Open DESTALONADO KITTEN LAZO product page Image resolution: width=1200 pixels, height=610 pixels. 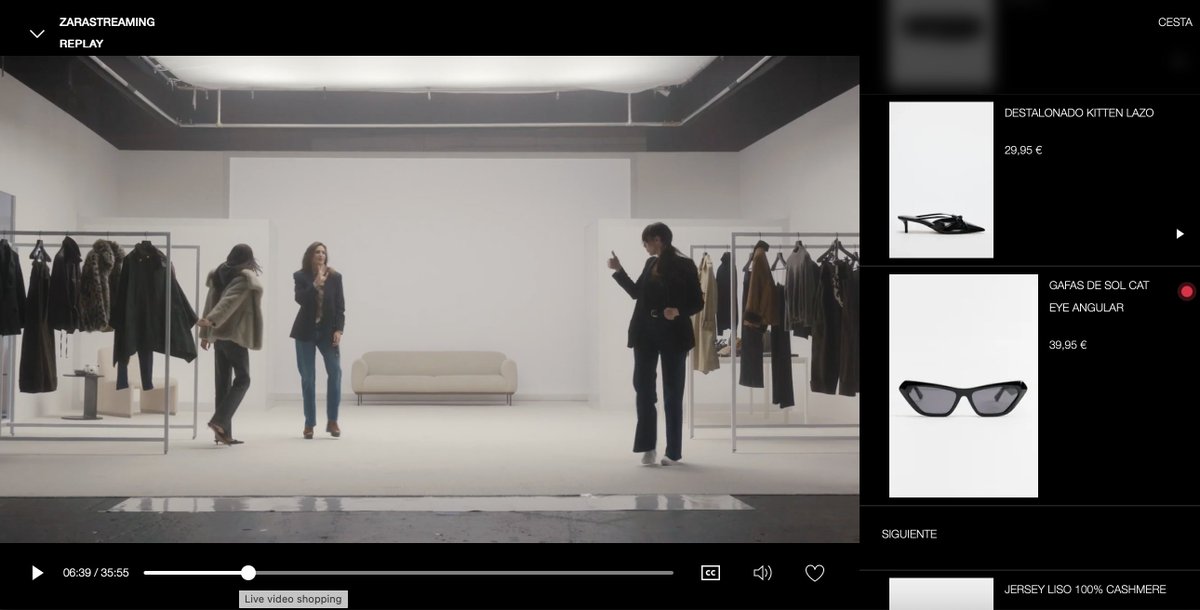1079,113
